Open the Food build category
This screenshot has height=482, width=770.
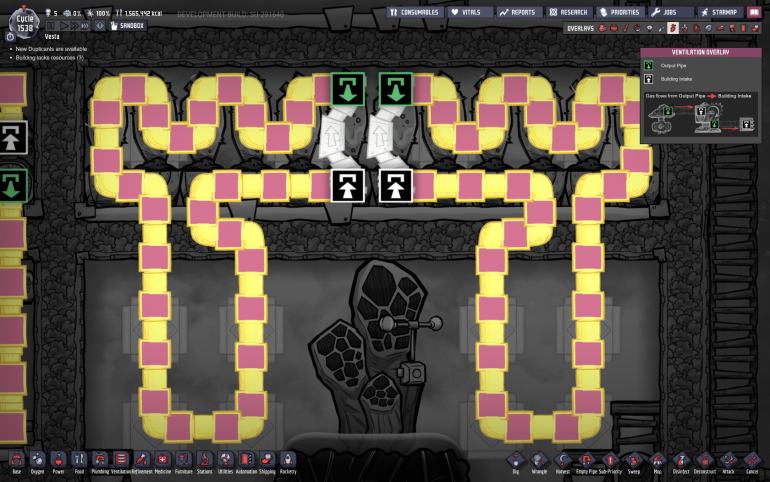pyautogui.click(x=79, y=463)
